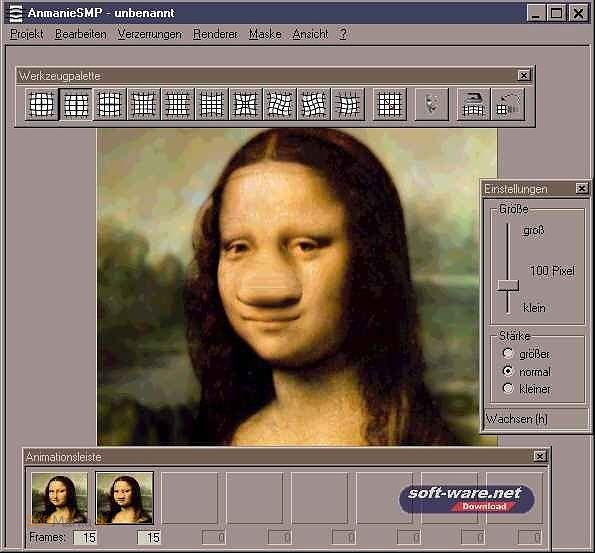Open the Bearbeiten menu

click(80, 34)
